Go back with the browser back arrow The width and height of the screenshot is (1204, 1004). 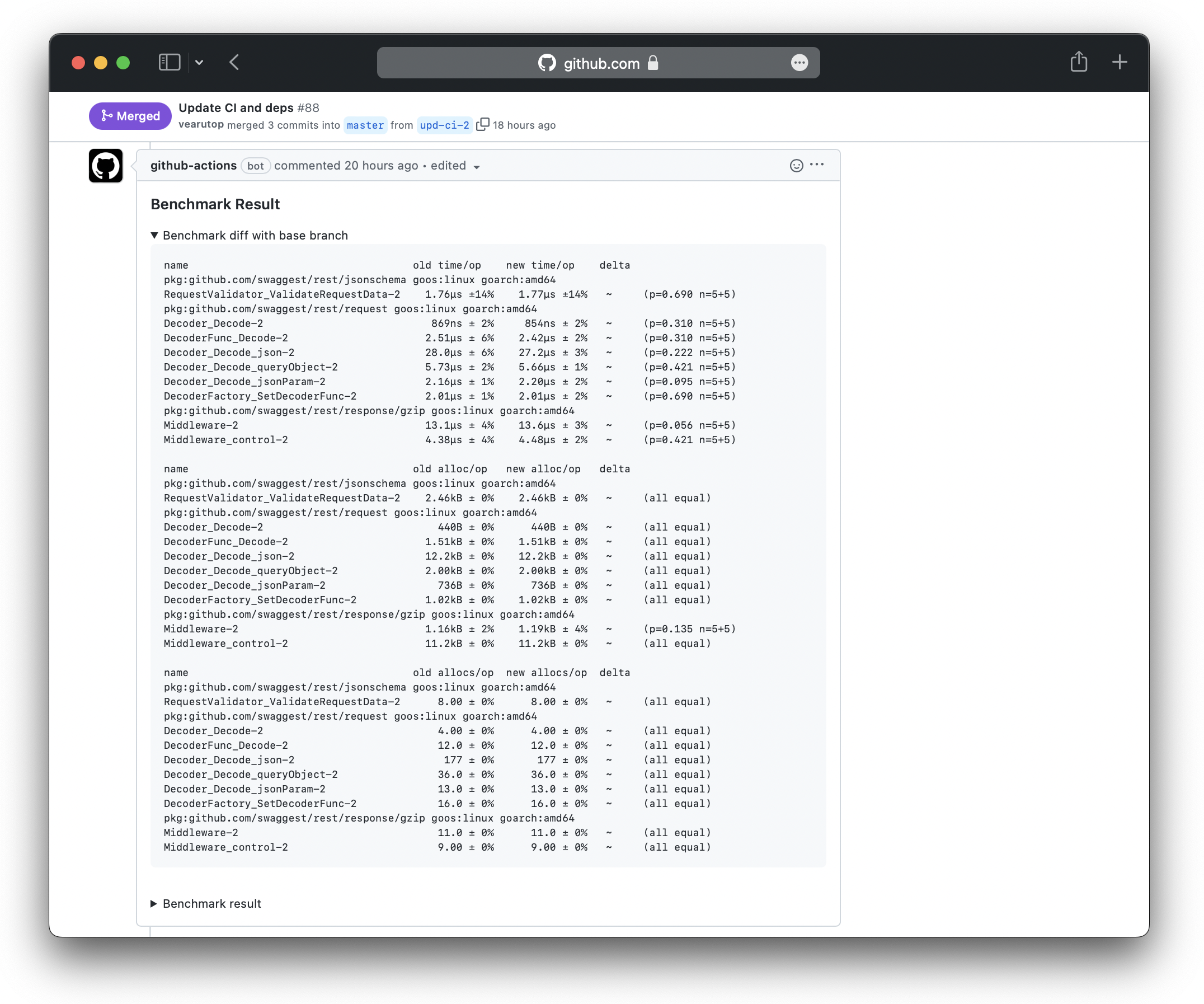tap(234, 62)
